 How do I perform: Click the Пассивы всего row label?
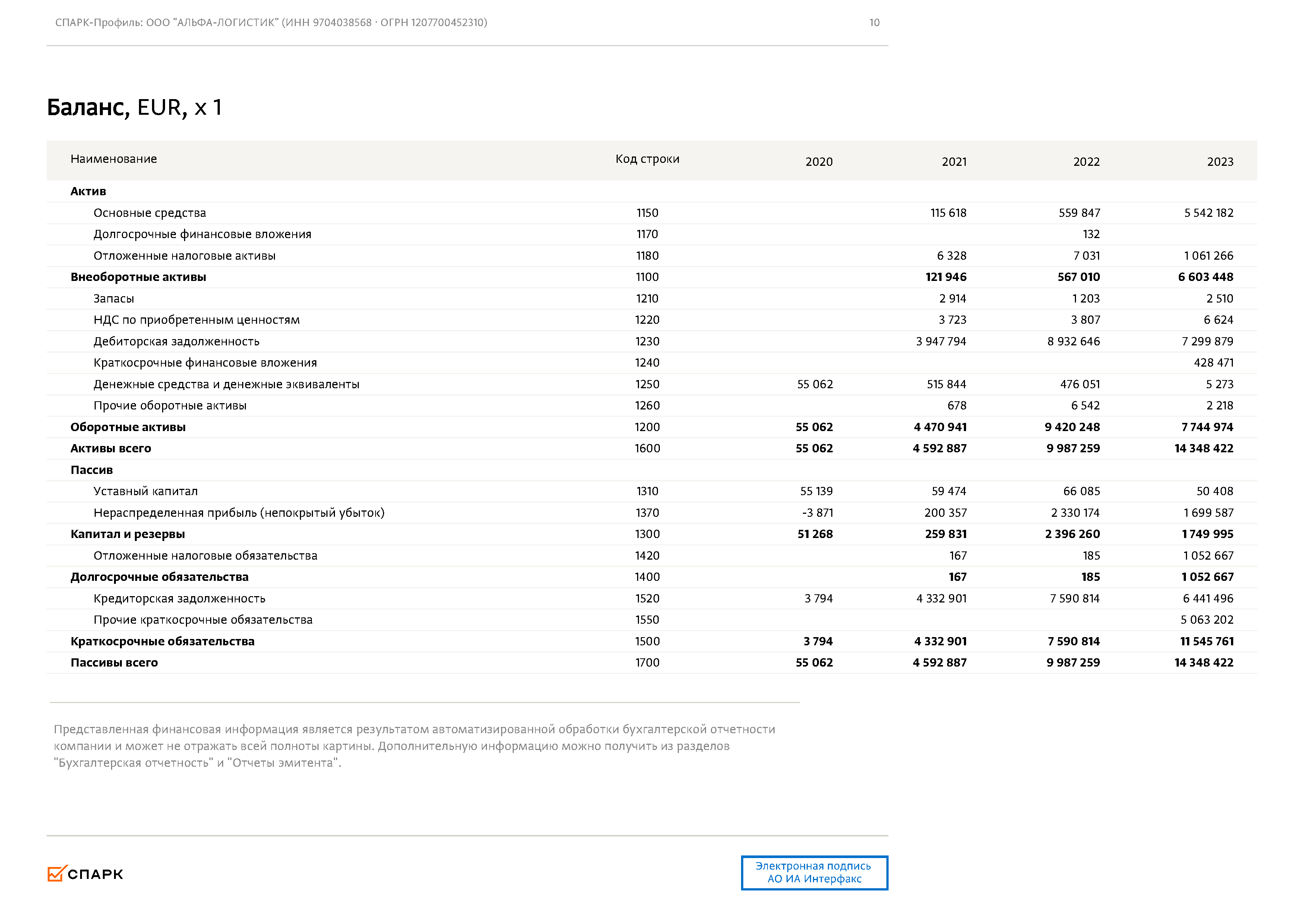(114, 663)
